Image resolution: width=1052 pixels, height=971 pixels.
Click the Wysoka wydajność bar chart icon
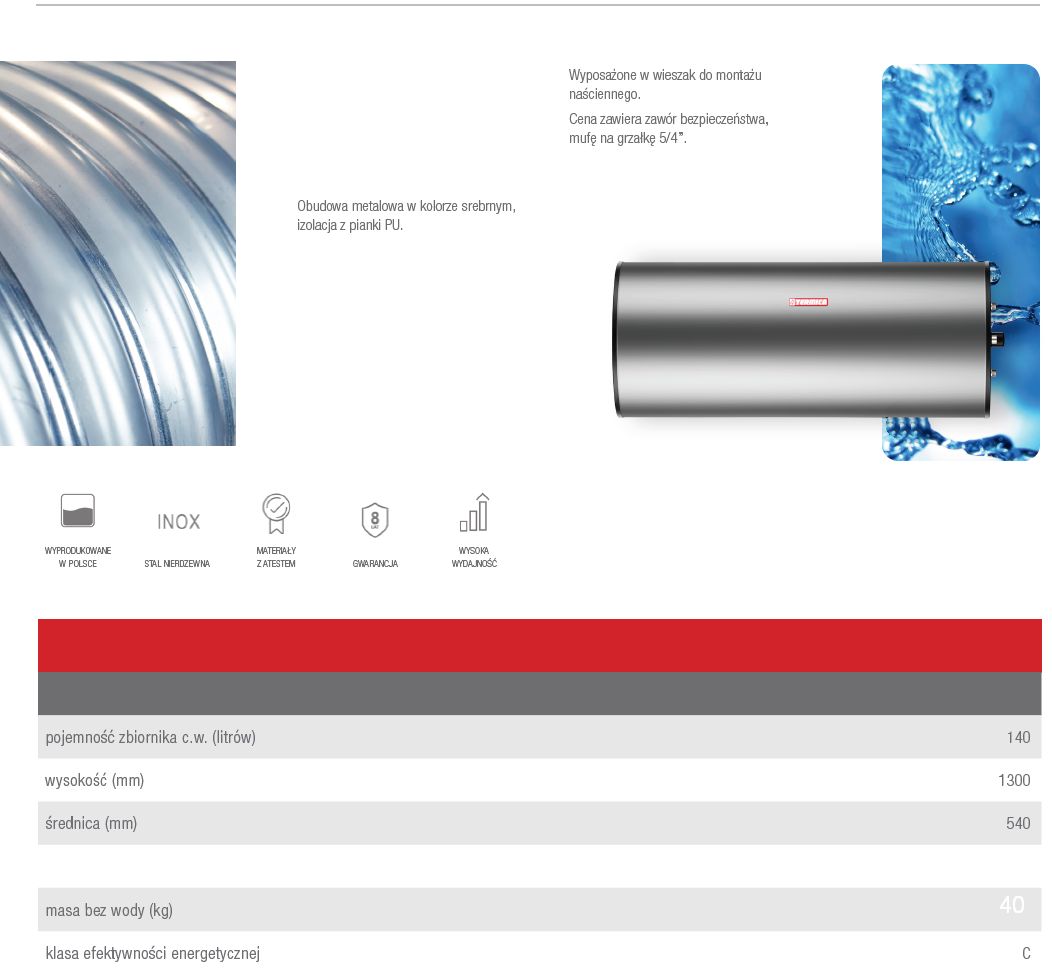tap(474, 513)
